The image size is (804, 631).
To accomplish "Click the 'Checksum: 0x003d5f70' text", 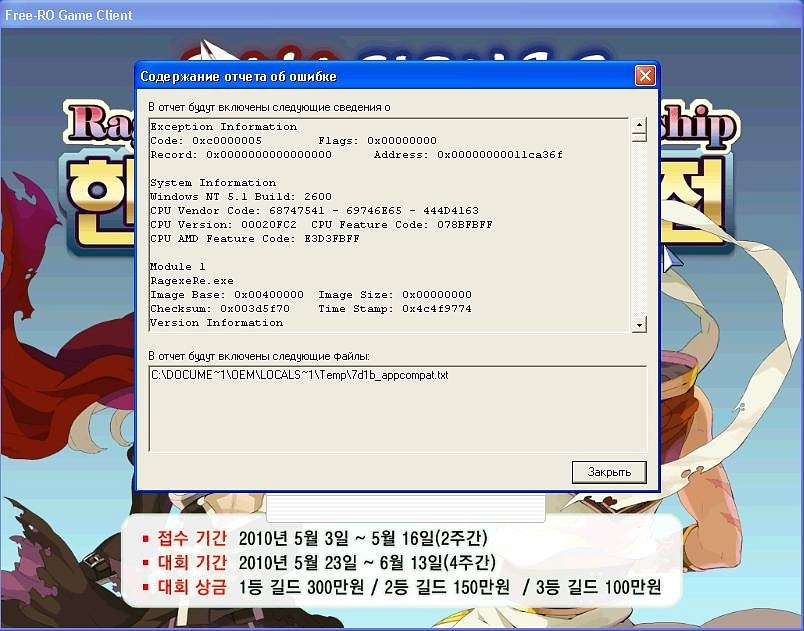I will point(220,309).
